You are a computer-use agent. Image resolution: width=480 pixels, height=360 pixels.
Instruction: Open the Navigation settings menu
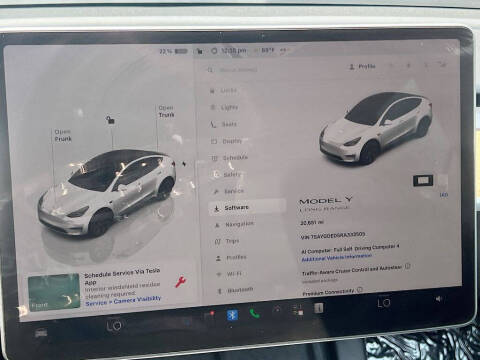point(234,224)
